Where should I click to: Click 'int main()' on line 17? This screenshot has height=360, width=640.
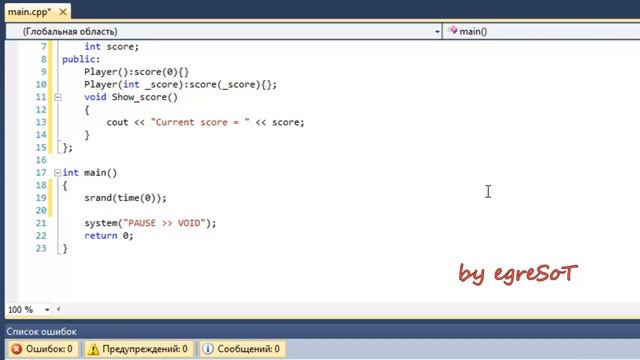click(x=90, y=173)
